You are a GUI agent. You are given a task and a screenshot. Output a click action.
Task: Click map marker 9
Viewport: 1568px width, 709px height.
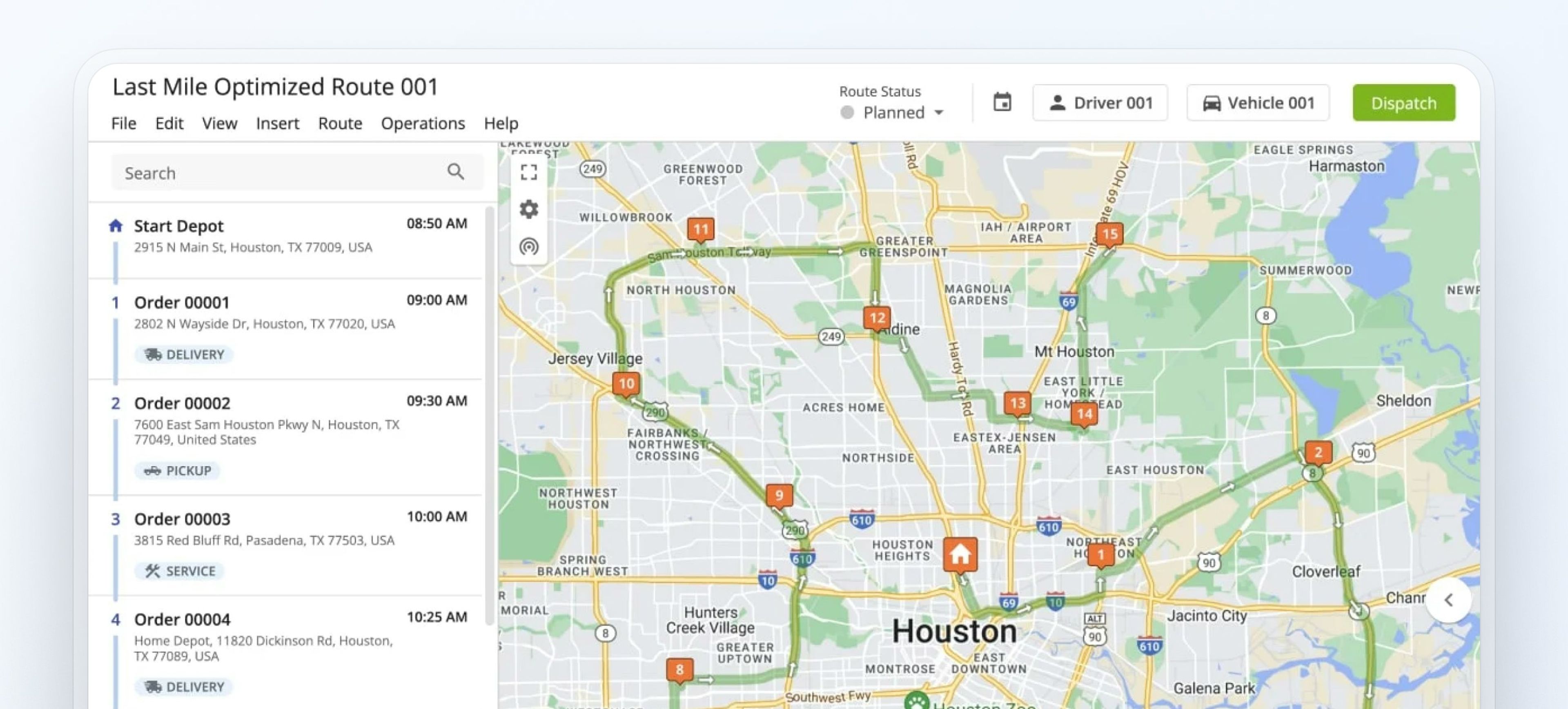(x=779, y=496)
